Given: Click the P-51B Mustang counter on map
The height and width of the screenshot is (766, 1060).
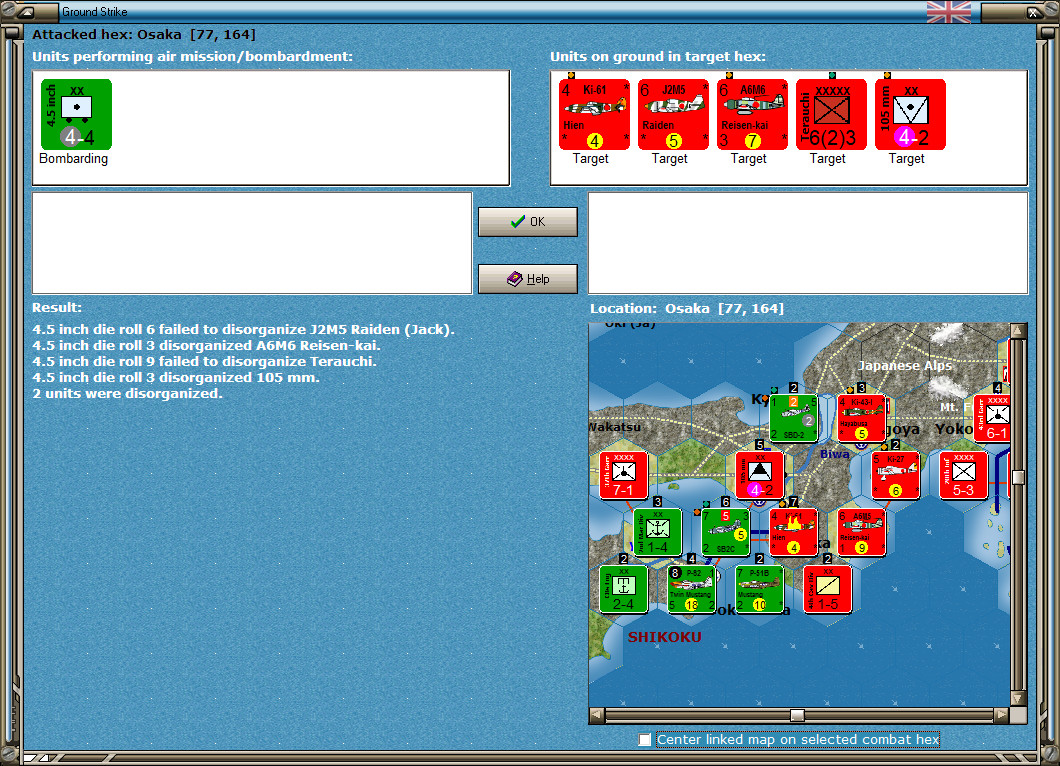Looking at the screenshot, I should click(x=759, y=589).
